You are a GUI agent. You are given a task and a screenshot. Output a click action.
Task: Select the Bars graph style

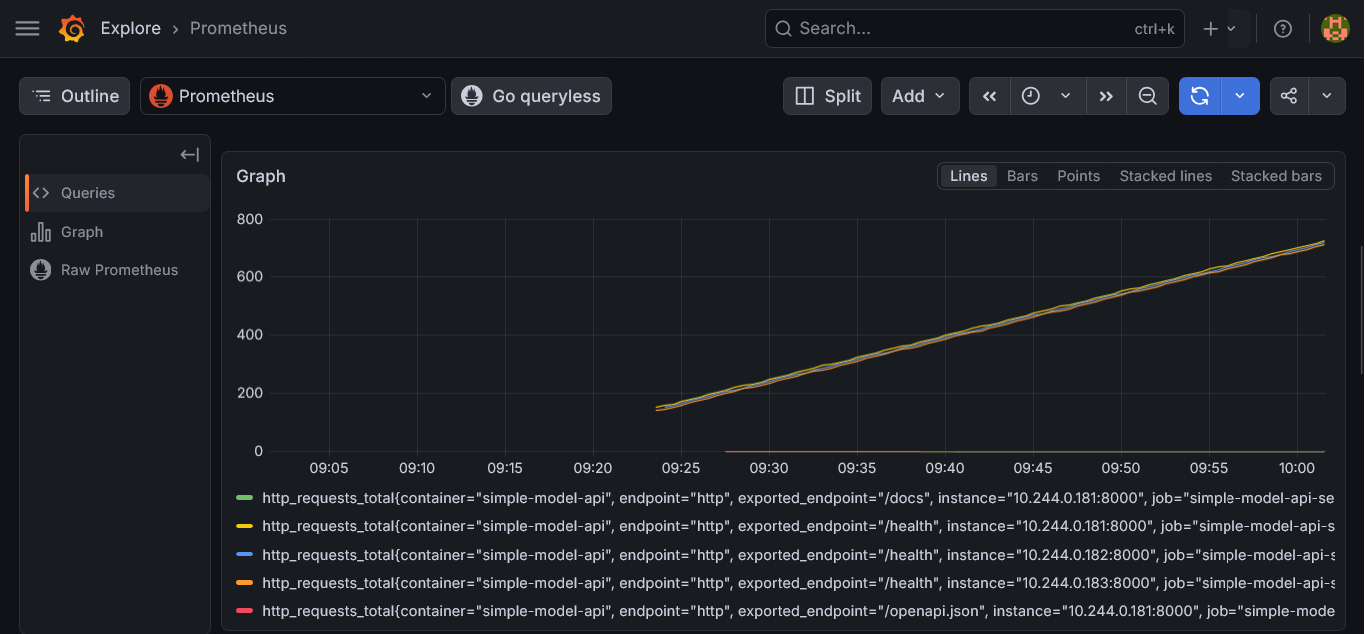click(x=1022, y=176)
